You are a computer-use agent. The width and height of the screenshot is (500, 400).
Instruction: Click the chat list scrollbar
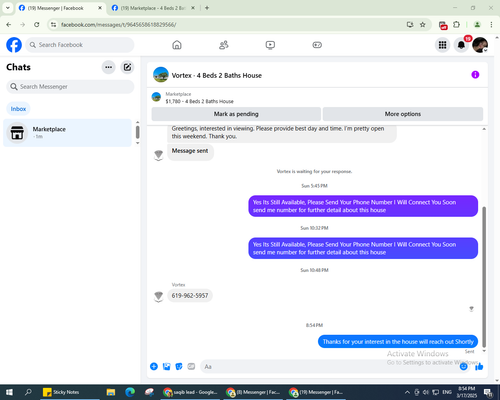(x=137, y=132)
